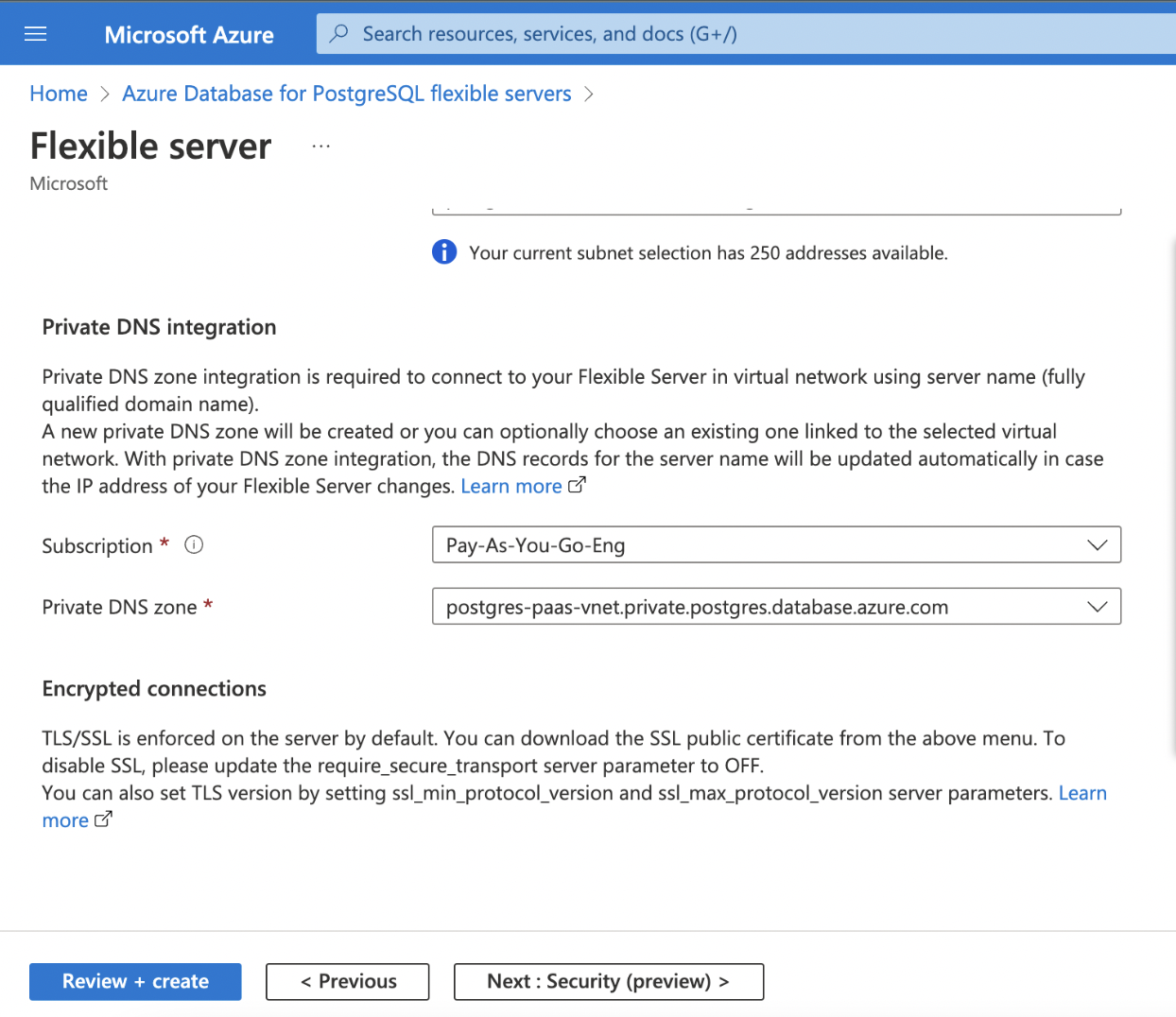Viewport: 1176px width, 1017px height.
Task: Expand the Private DNS zone dropdown chevron
Action: (x=1097, y=607)
